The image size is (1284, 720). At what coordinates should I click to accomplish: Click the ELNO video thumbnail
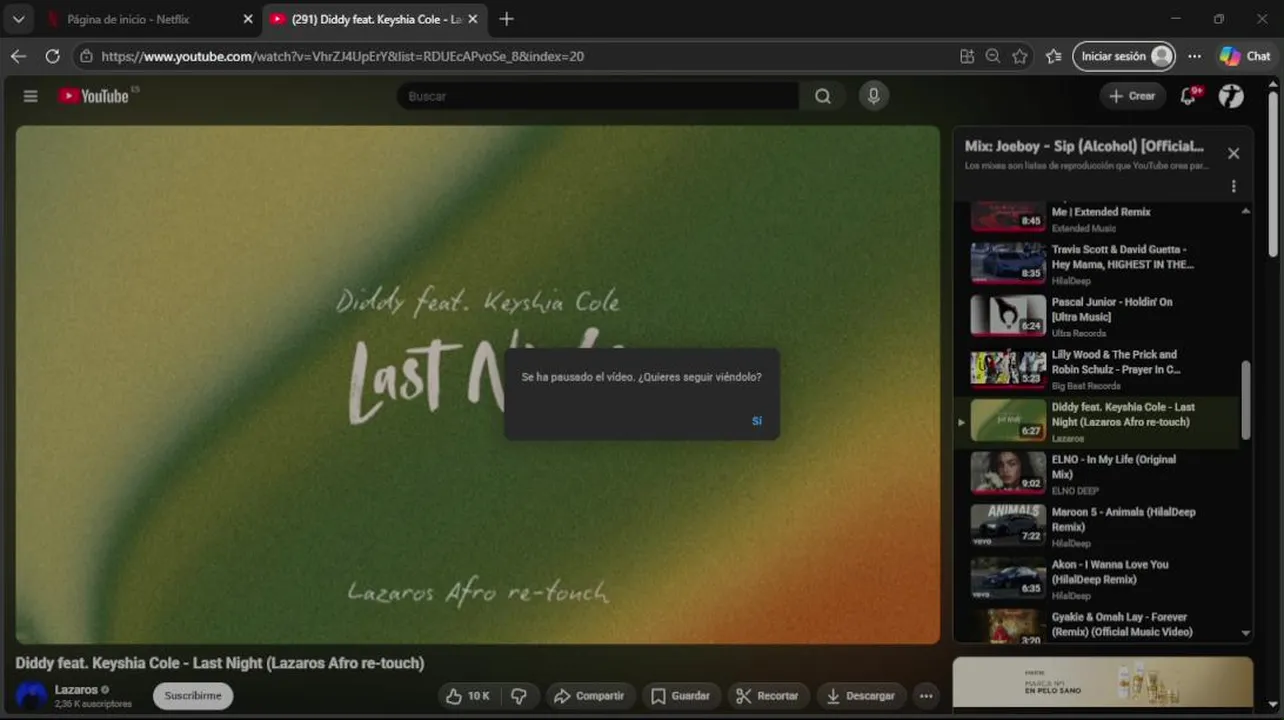pyautogui.click(x=1008, y=472)
